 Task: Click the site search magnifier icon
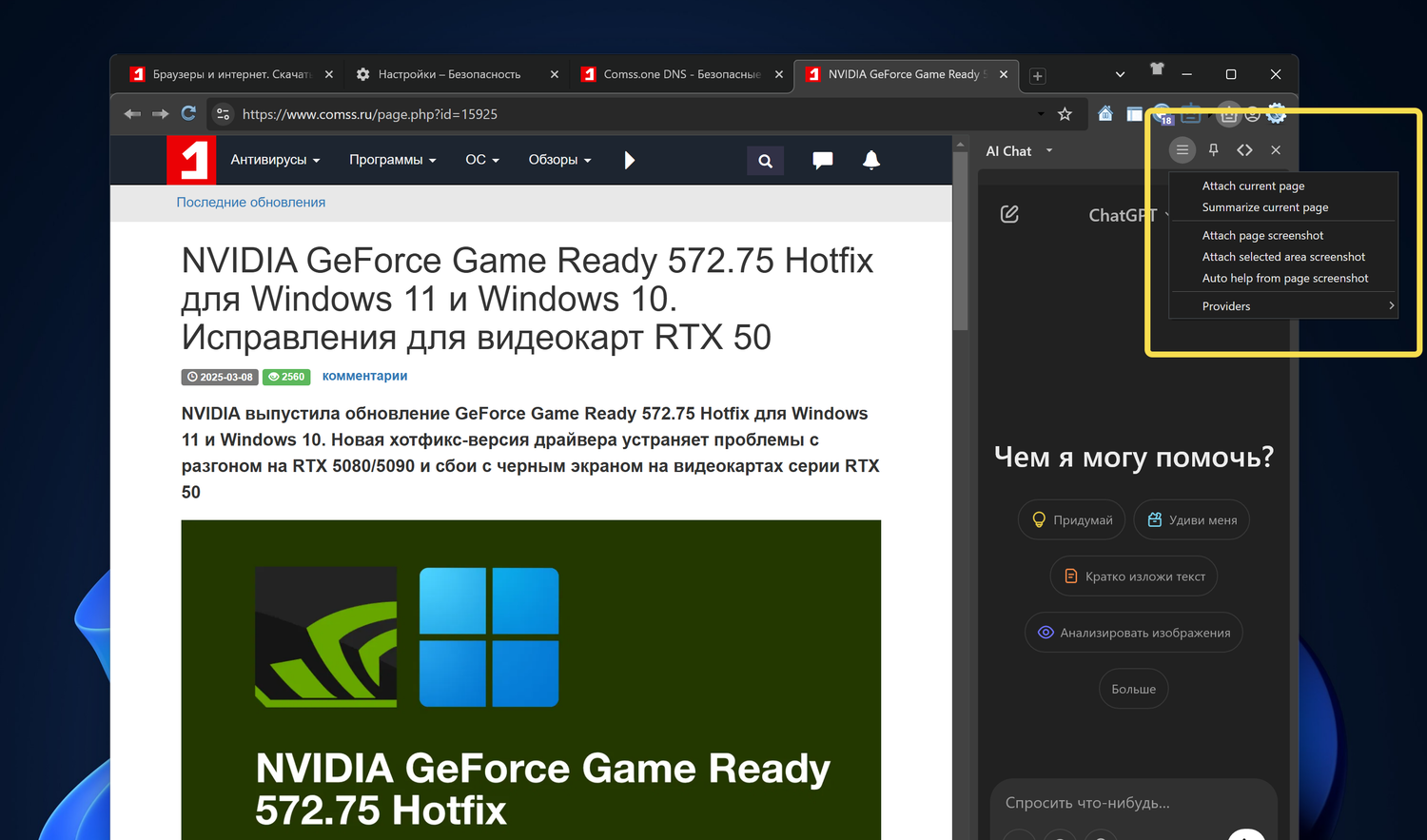click(765, 161)
